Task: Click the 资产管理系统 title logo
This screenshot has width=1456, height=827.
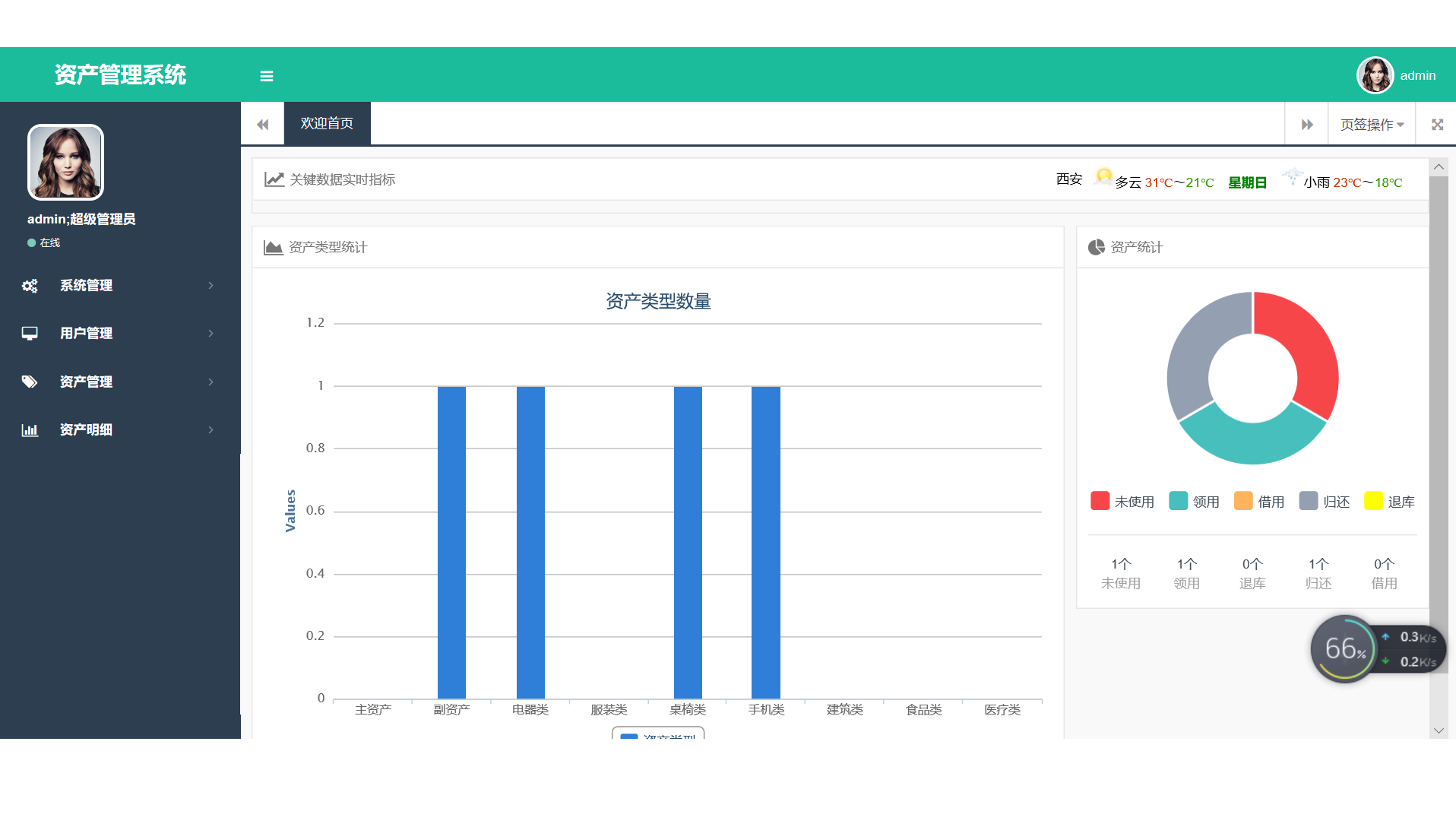Action: (x=120, y=74)
